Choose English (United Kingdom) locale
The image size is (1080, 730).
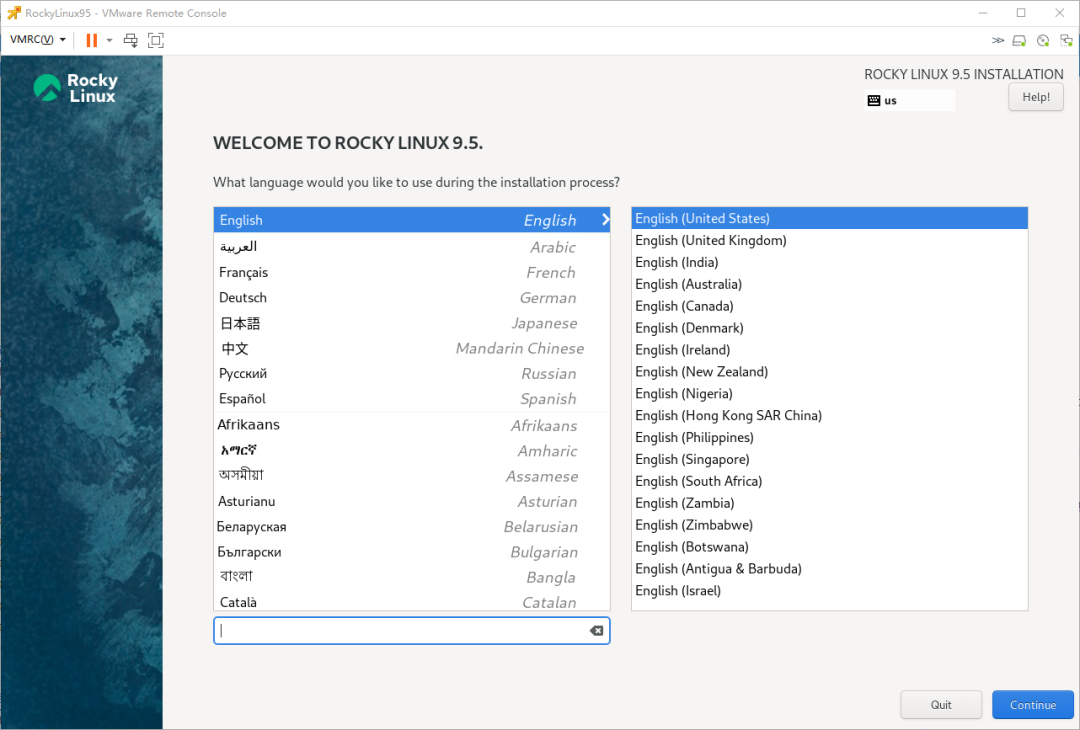tap(829, 240)
